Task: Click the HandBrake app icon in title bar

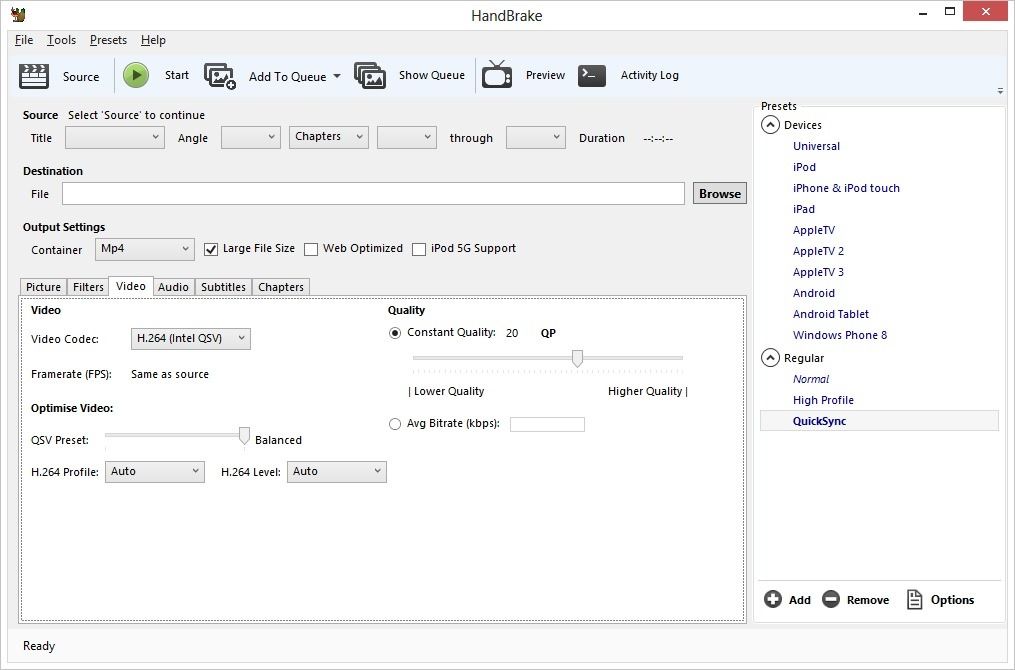Action: click(x=18, y=14)
